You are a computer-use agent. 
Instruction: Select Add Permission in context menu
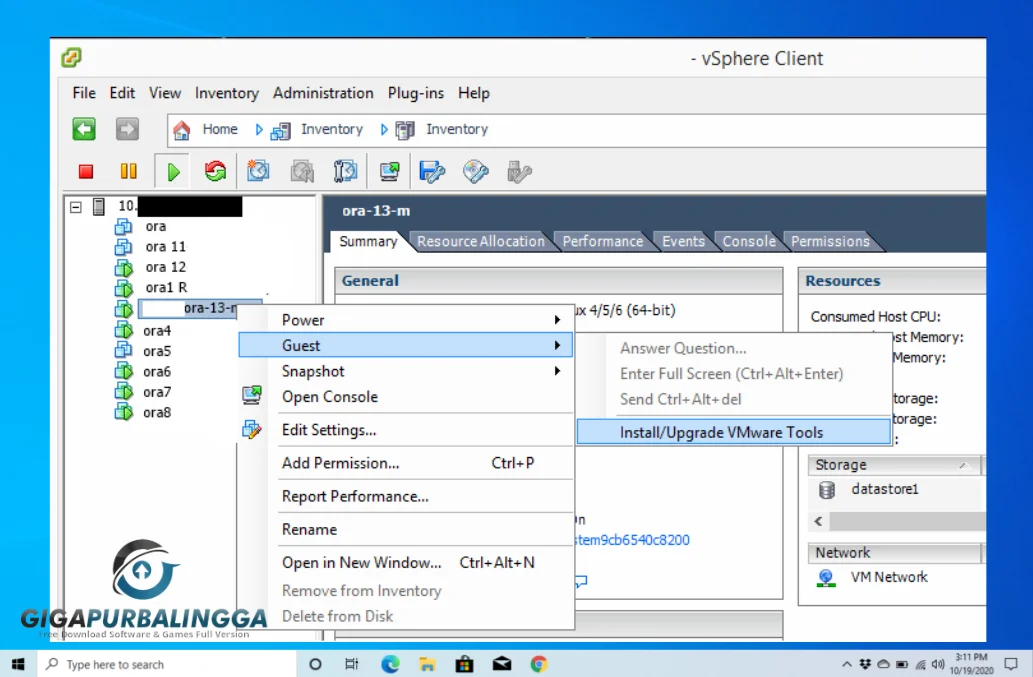405,464
